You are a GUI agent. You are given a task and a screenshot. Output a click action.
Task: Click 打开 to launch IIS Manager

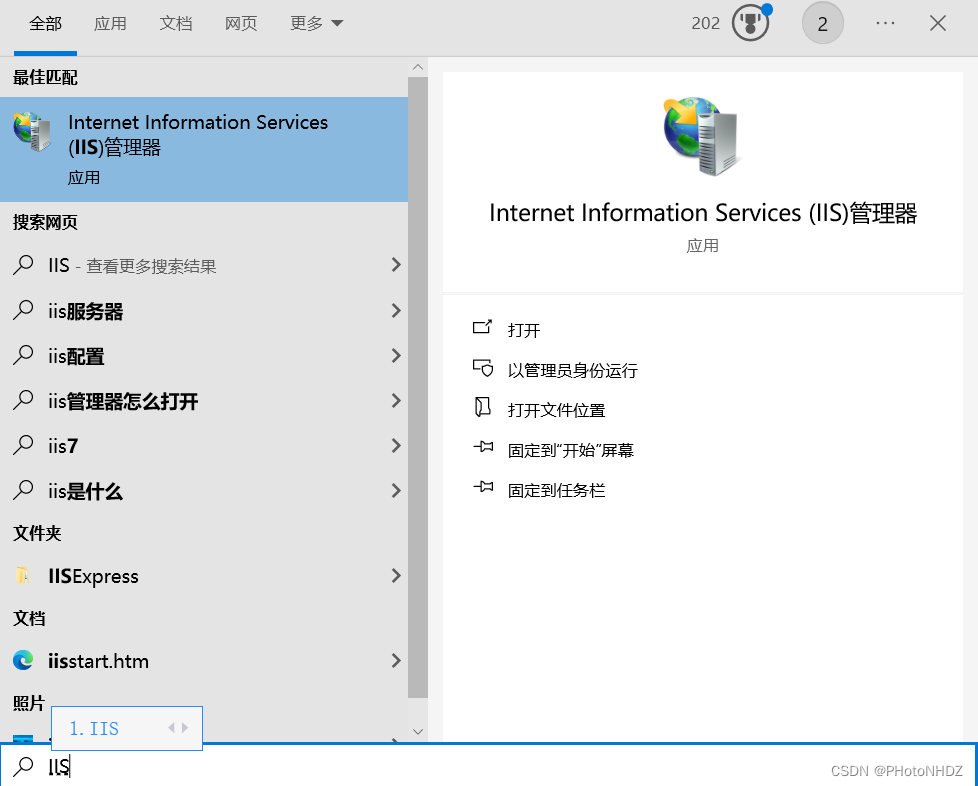point(524,330)
